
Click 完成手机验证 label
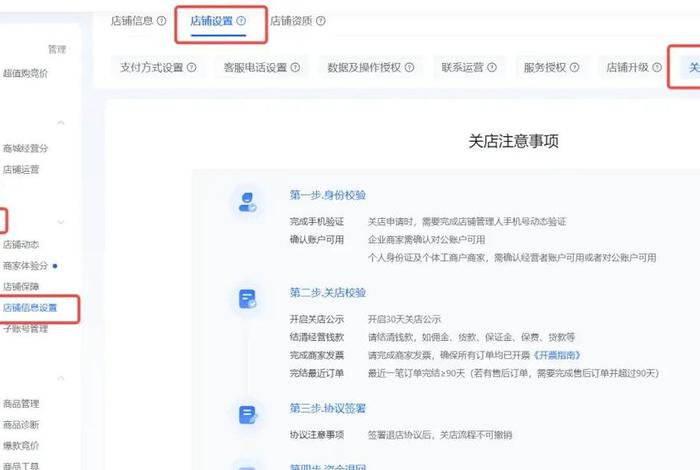pos(317,222)
